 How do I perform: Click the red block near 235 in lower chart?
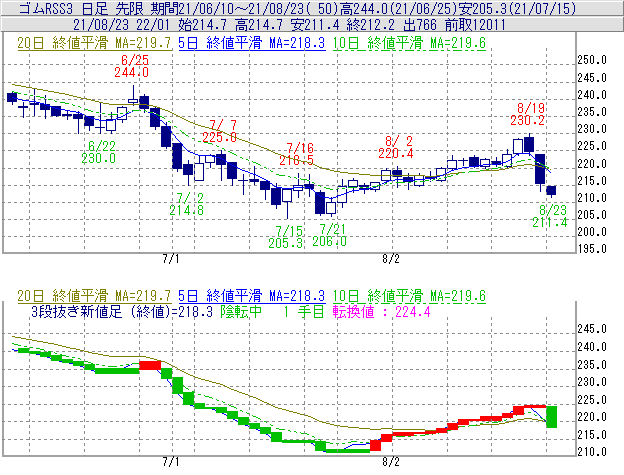[150, 365]
